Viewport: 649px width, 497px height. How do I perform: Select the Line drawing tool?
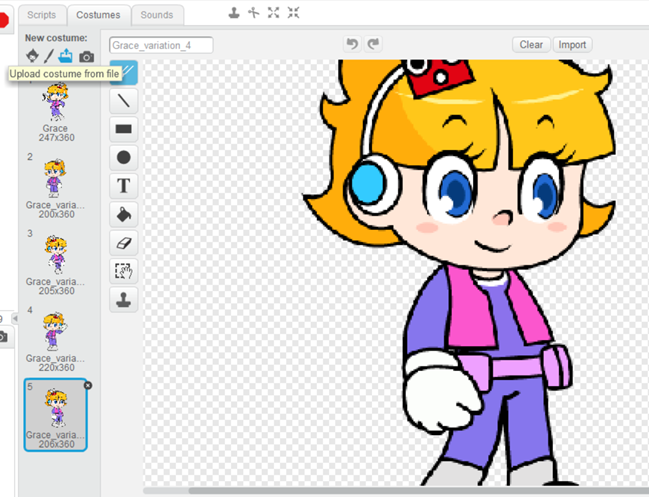(124, 100)
